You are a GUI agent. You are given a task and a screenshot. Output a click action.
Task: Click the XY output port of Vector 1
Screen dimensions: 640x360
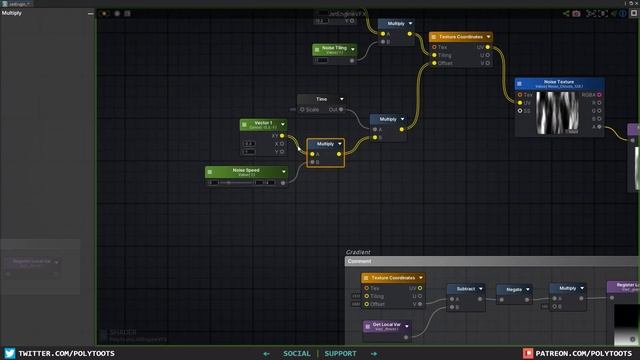pos(282,136)
